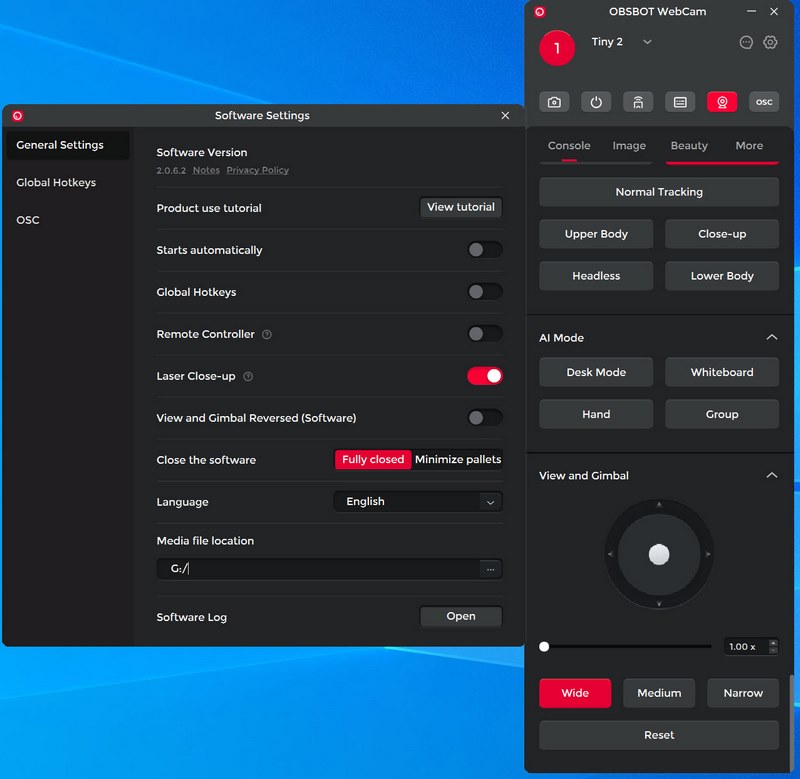Click the power/sleep icon in OBSBOT toolbar

596,102
